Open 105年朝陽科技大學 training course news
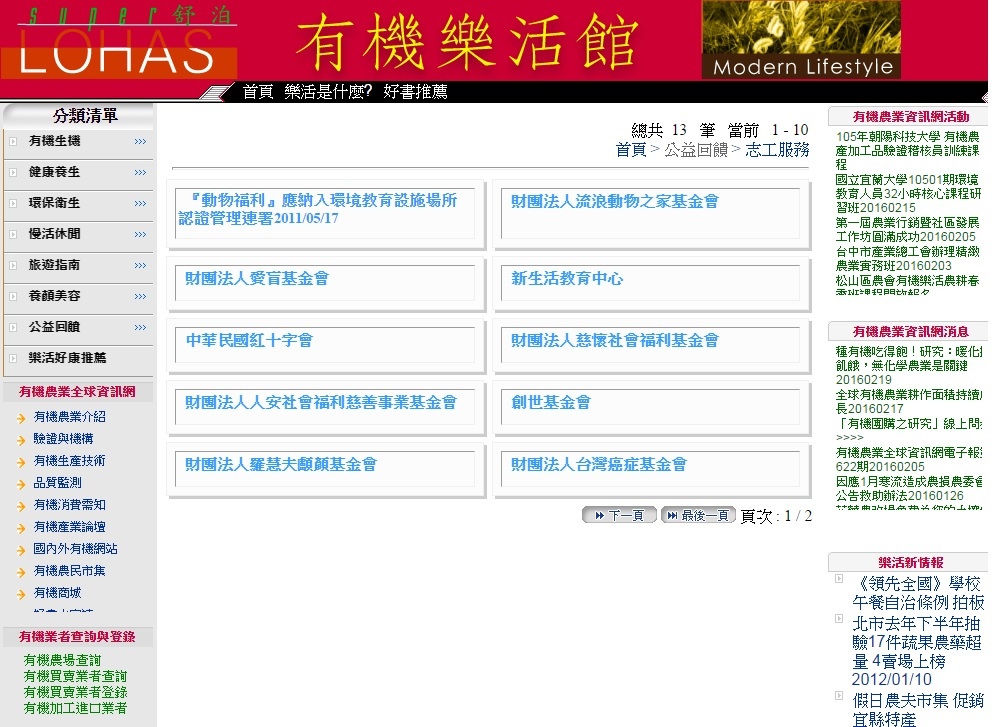The height and width of the screenshot is (727, 1008). [907, 150]
